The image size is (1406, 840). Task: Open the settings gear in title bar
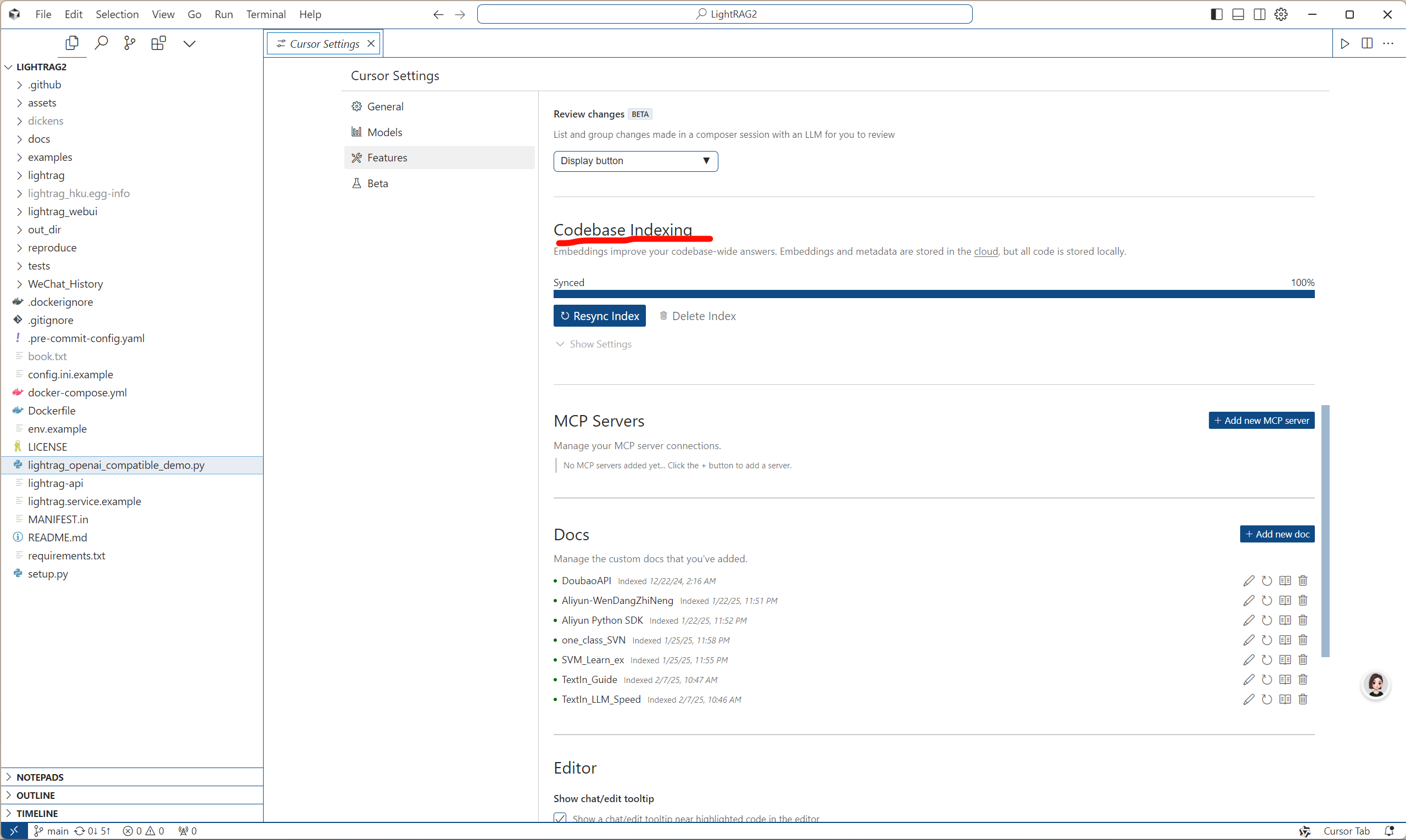coord(1281,14)
